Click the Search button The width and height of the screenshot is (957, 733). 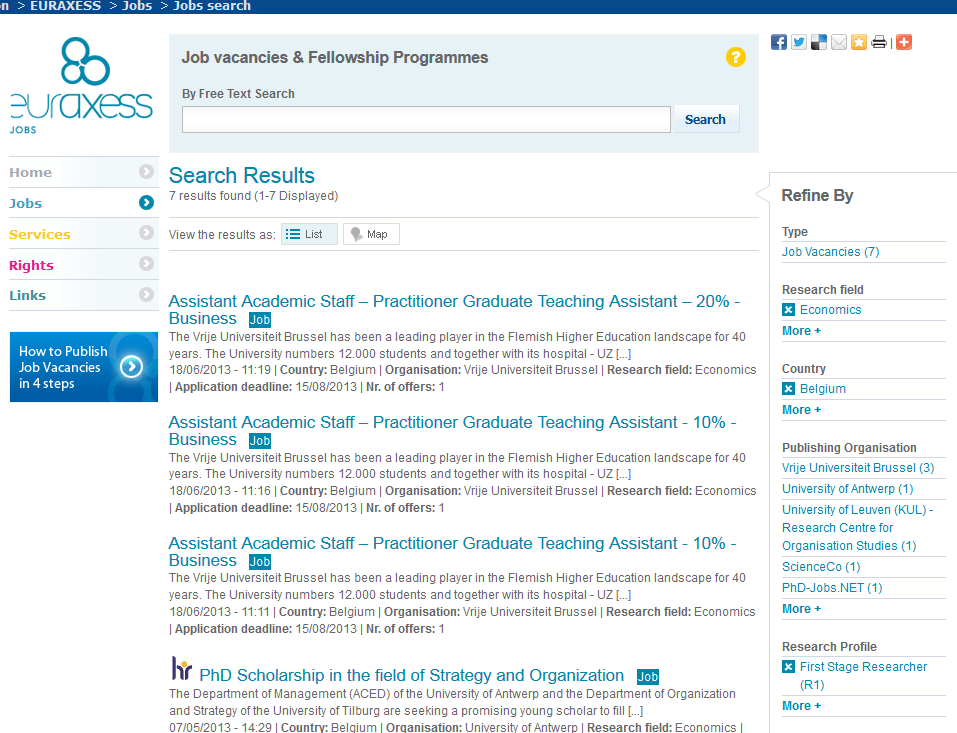(x=706, y=119)
